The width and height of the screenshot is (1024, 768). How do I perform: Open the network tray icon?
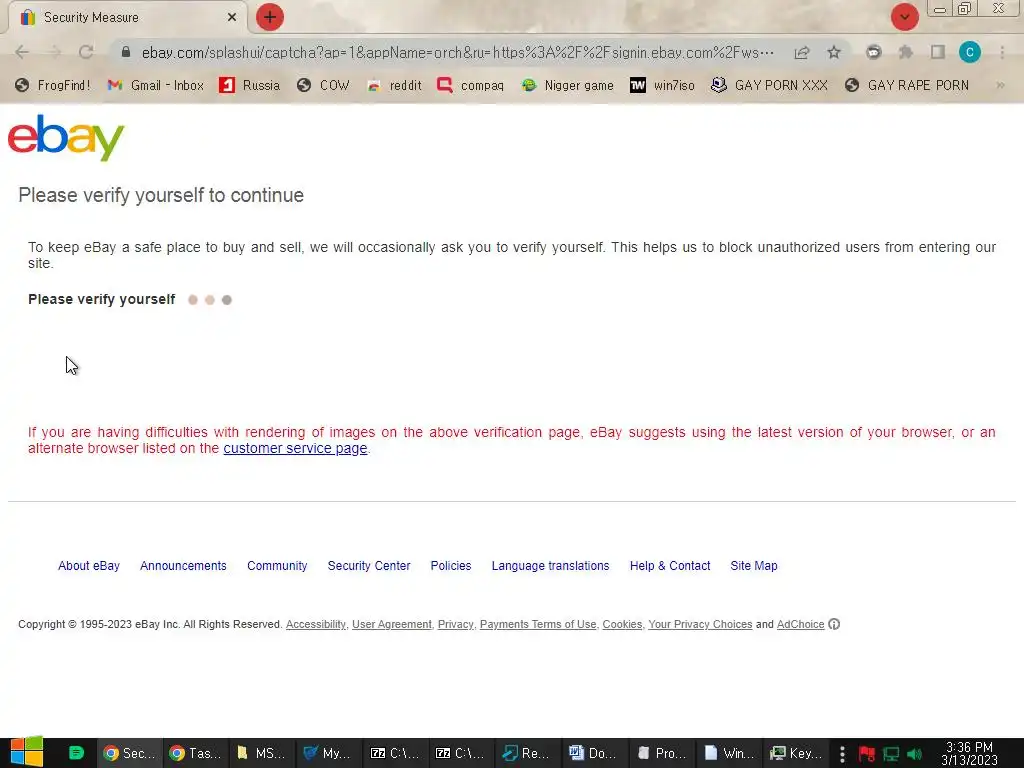(891, 754)
